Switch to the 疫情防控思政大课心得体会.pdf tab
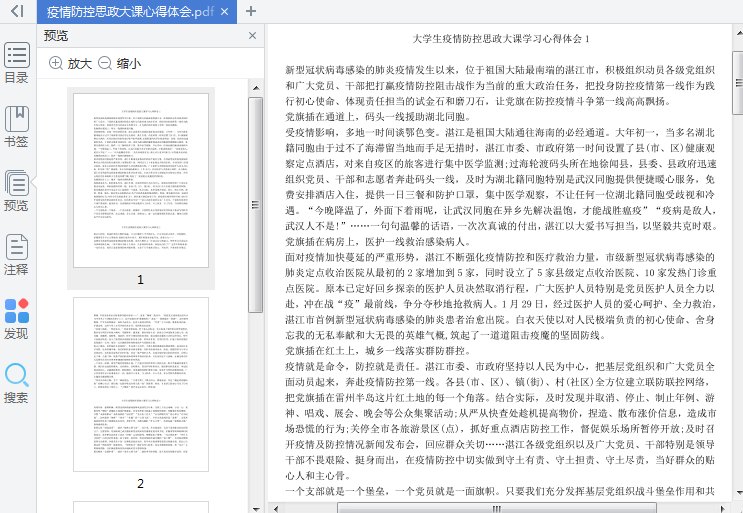Viewport: 743px width, 513px height. 130,11
